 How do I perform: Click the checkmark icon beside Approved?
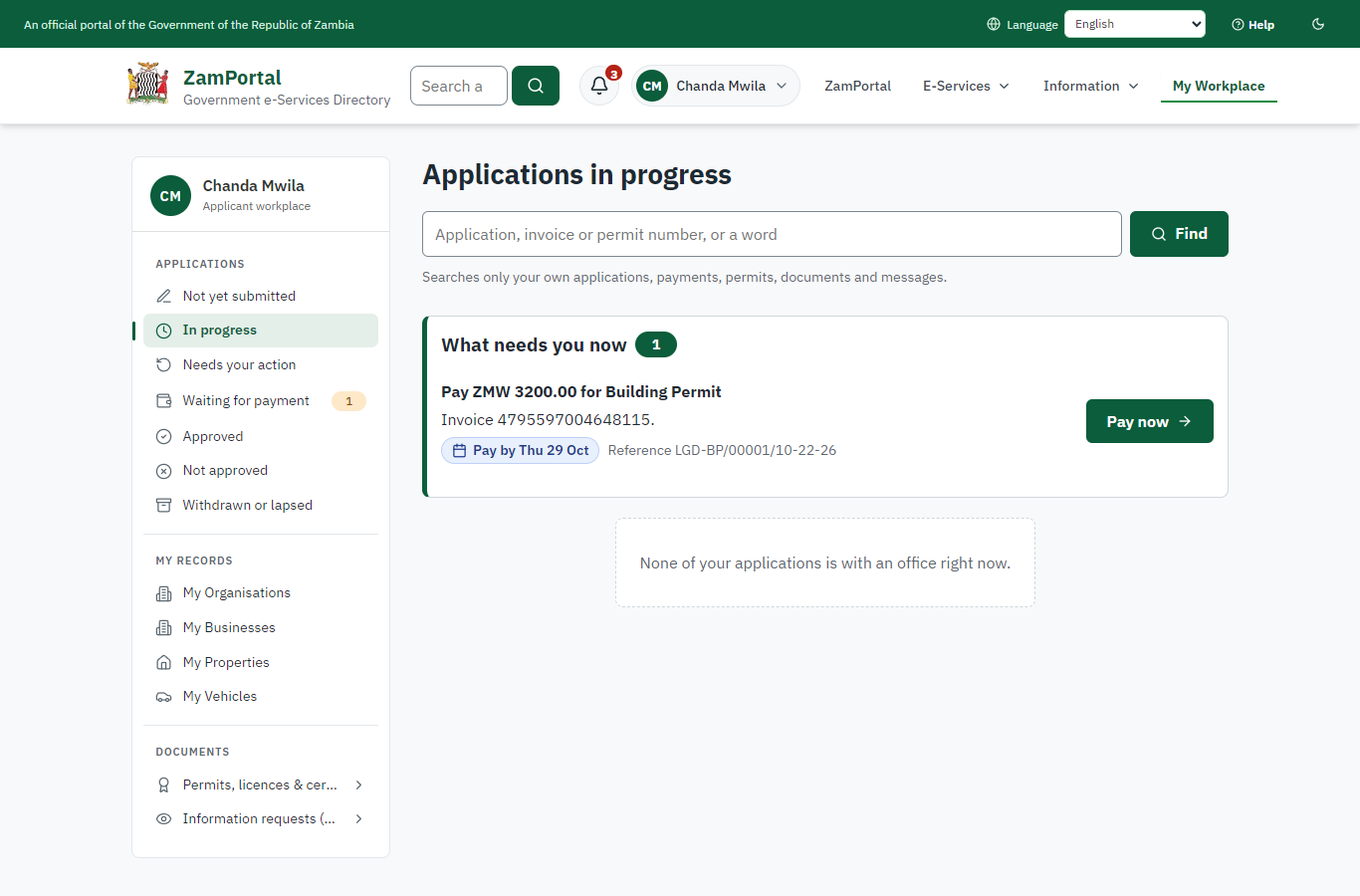pos(164,436)
